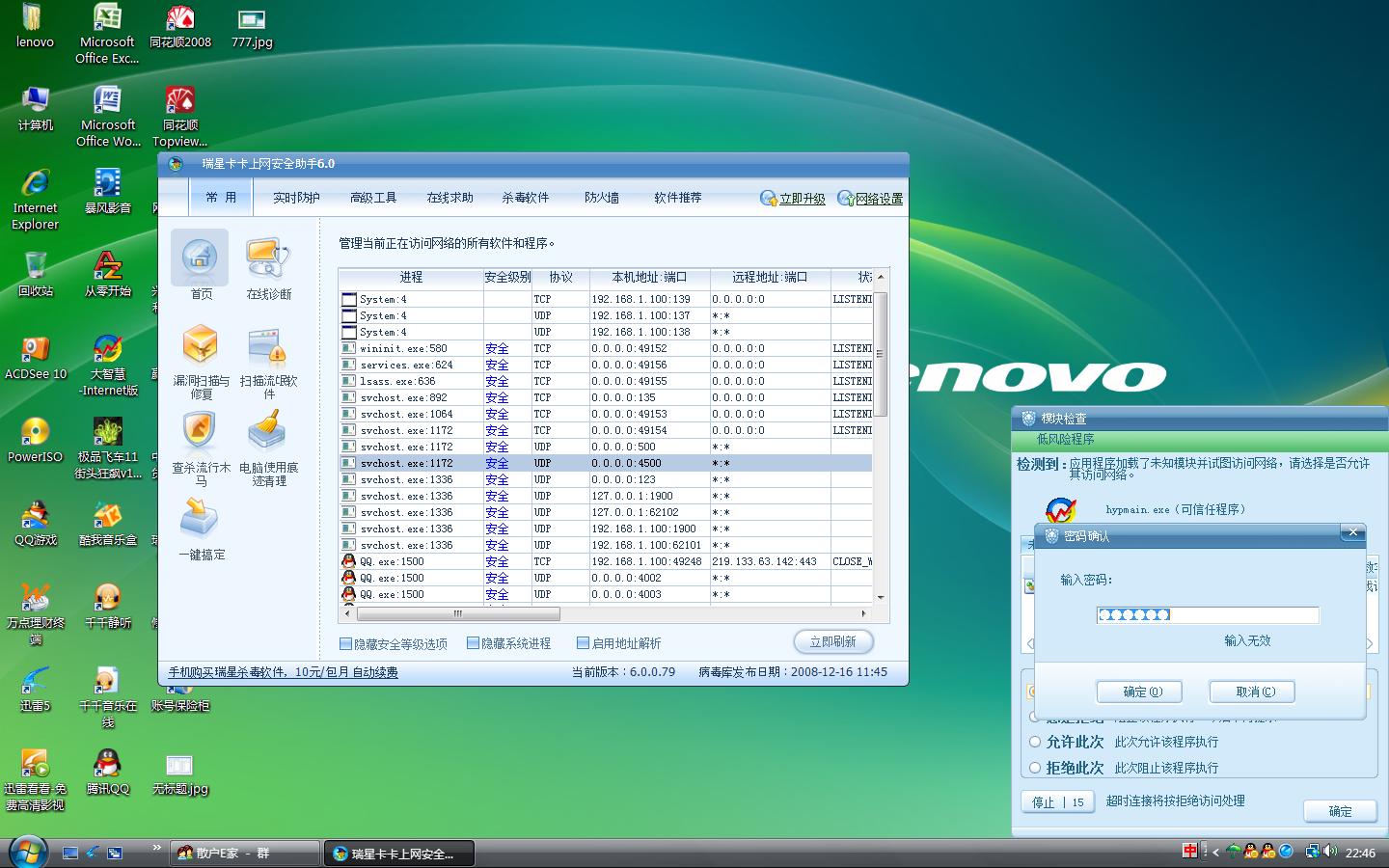
Task: Open 扫描流氓软件 rogue software scanner
Action: [x=267, y=346]
